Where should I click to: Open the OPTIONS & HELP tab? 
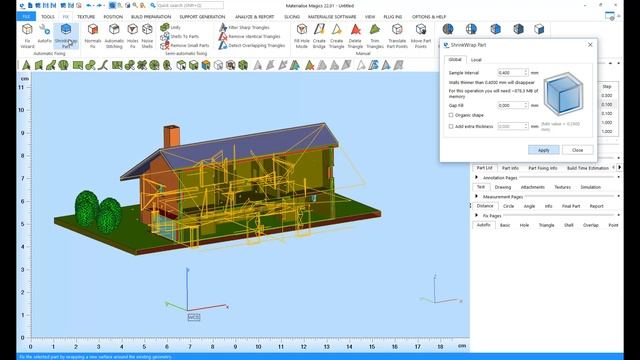coord(429,17)
